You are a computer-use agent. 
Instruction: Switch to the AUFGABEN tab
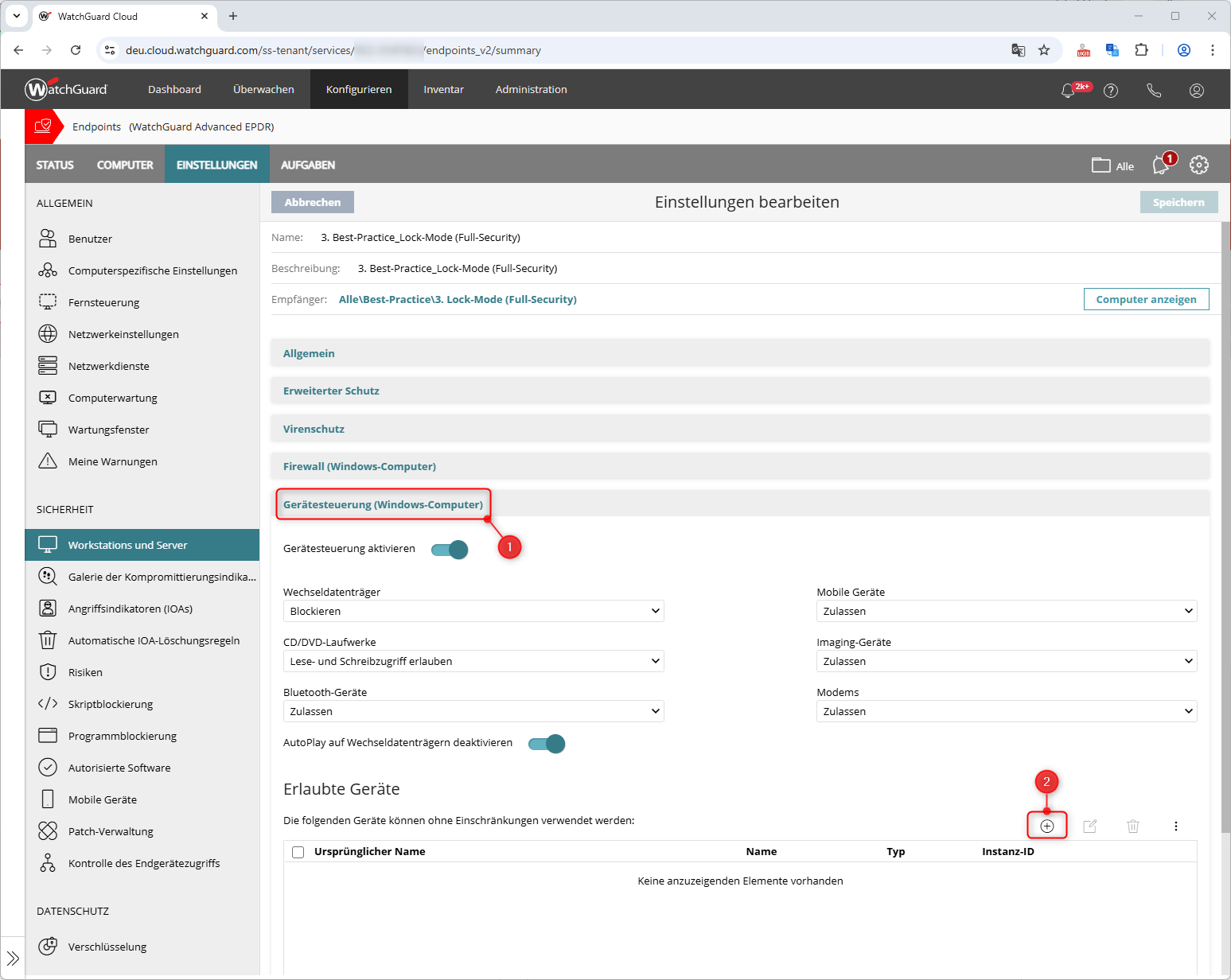(308, 165)
